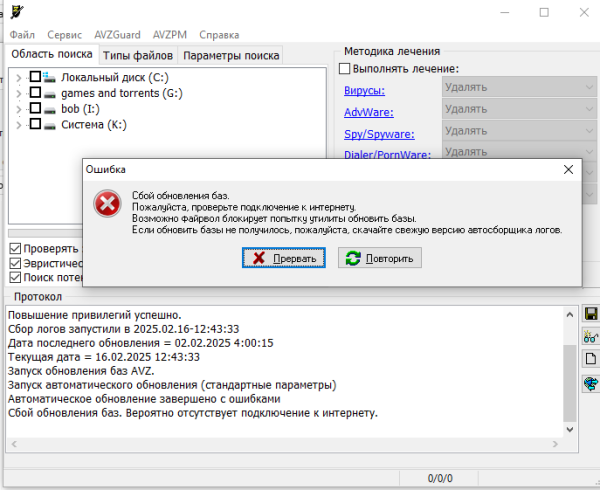Viewport: 600px width, 490px height.
Task: Switch to the Типы файлов tab
Action: pyautogui.click(x=138, y=55)
